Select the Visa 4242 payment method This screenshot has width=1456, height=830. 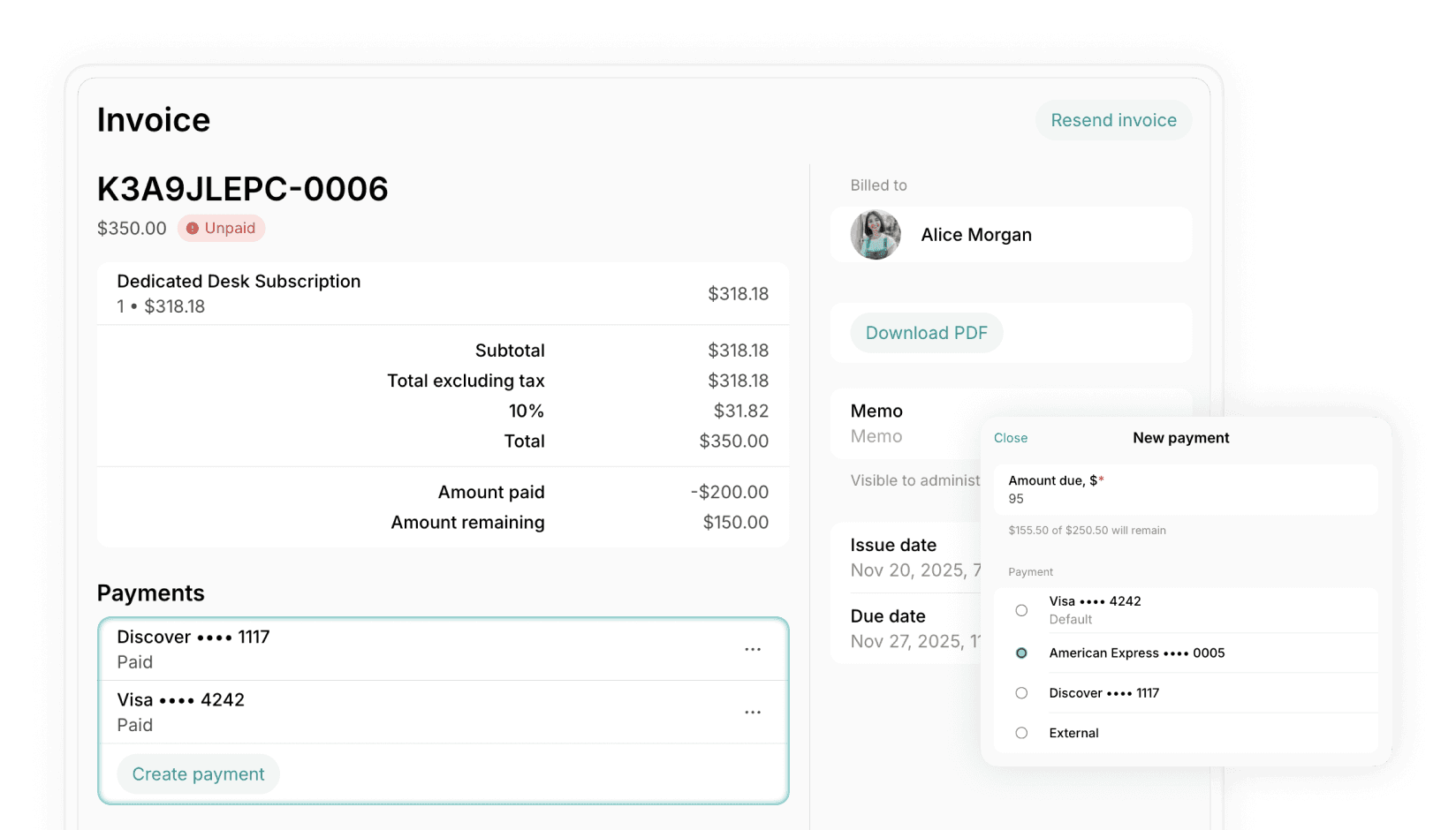coord(1021,609)
